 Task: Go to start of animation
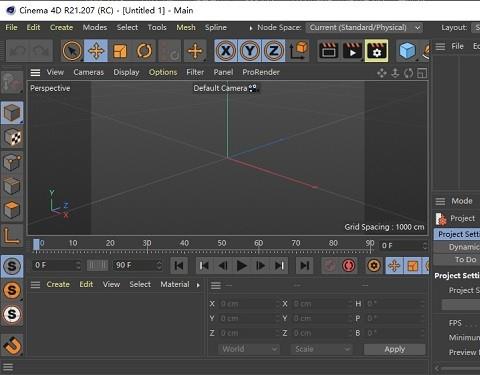click(179, 266)
